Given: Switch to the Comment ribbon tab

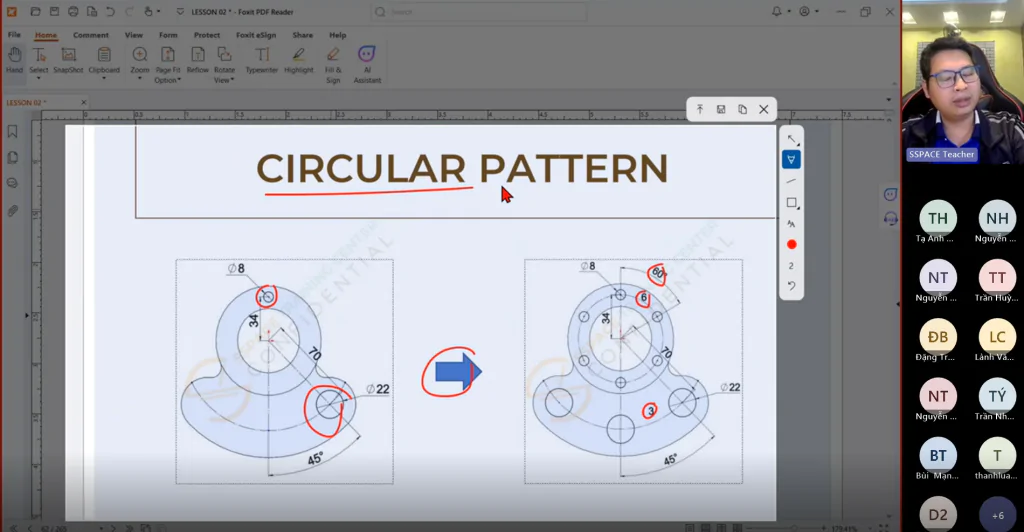Looking at the screenshot, I should pos(91,35).
